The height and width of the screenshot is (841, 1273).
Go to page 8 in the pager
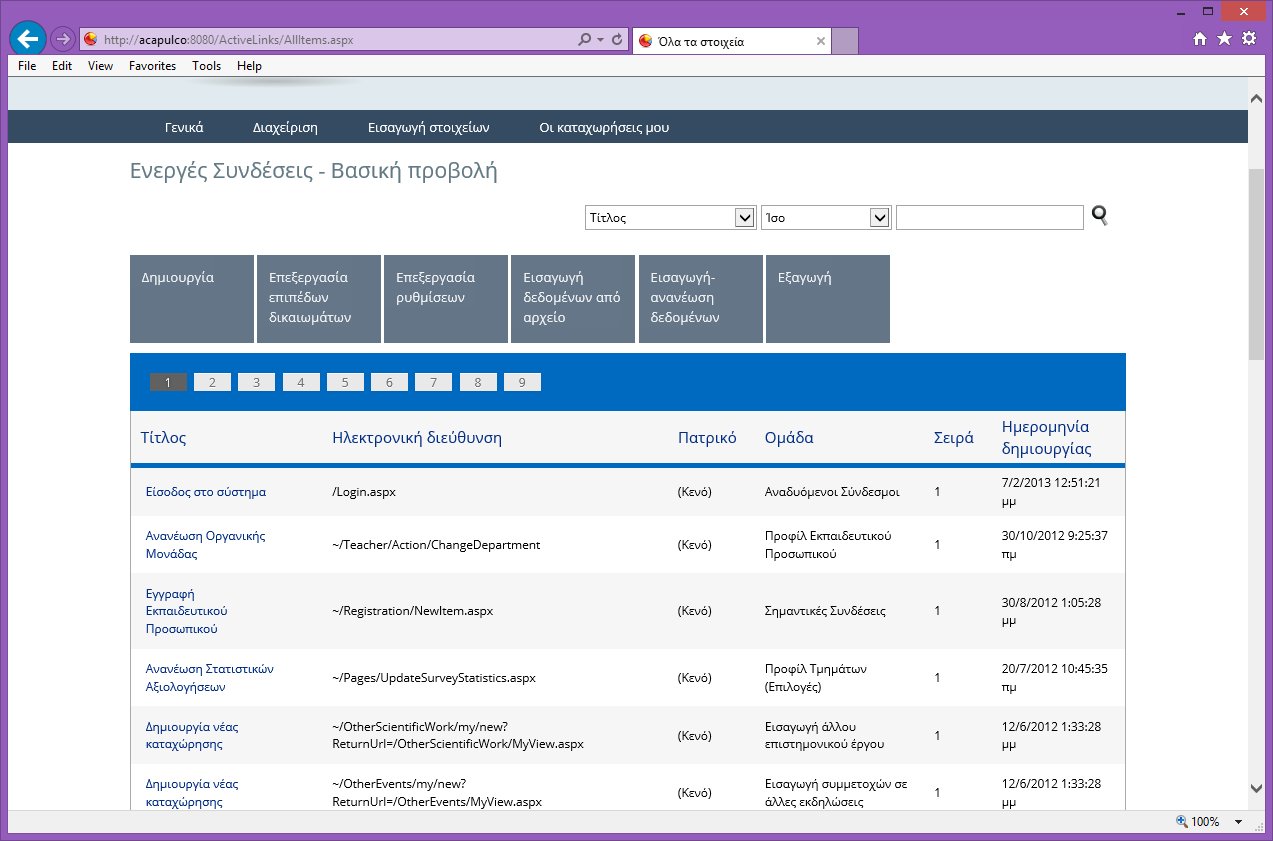478,382
